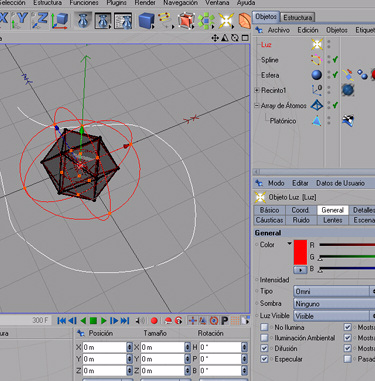
Task: Uncheck the Especular checkbox
Action: point(264,359)
